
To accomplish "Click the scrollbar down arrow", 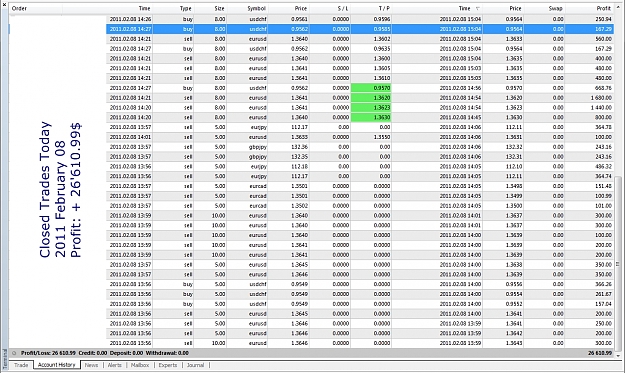I will 618,355.
